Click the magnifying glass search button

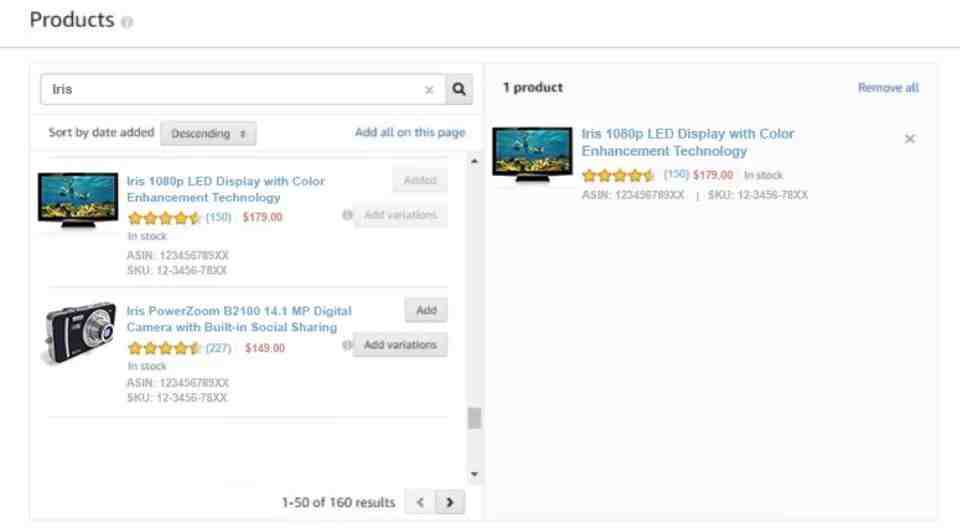(x=459, y=89)
